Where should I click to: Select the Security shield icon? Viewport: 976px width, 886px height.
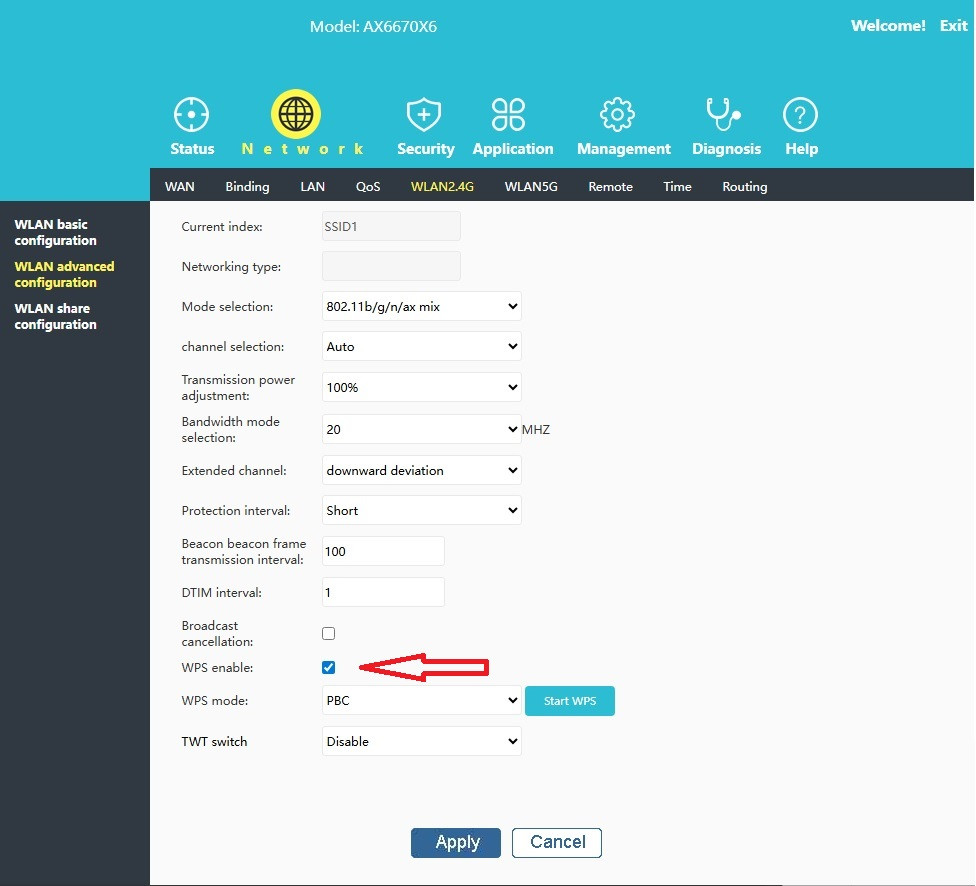coord(424,115)
